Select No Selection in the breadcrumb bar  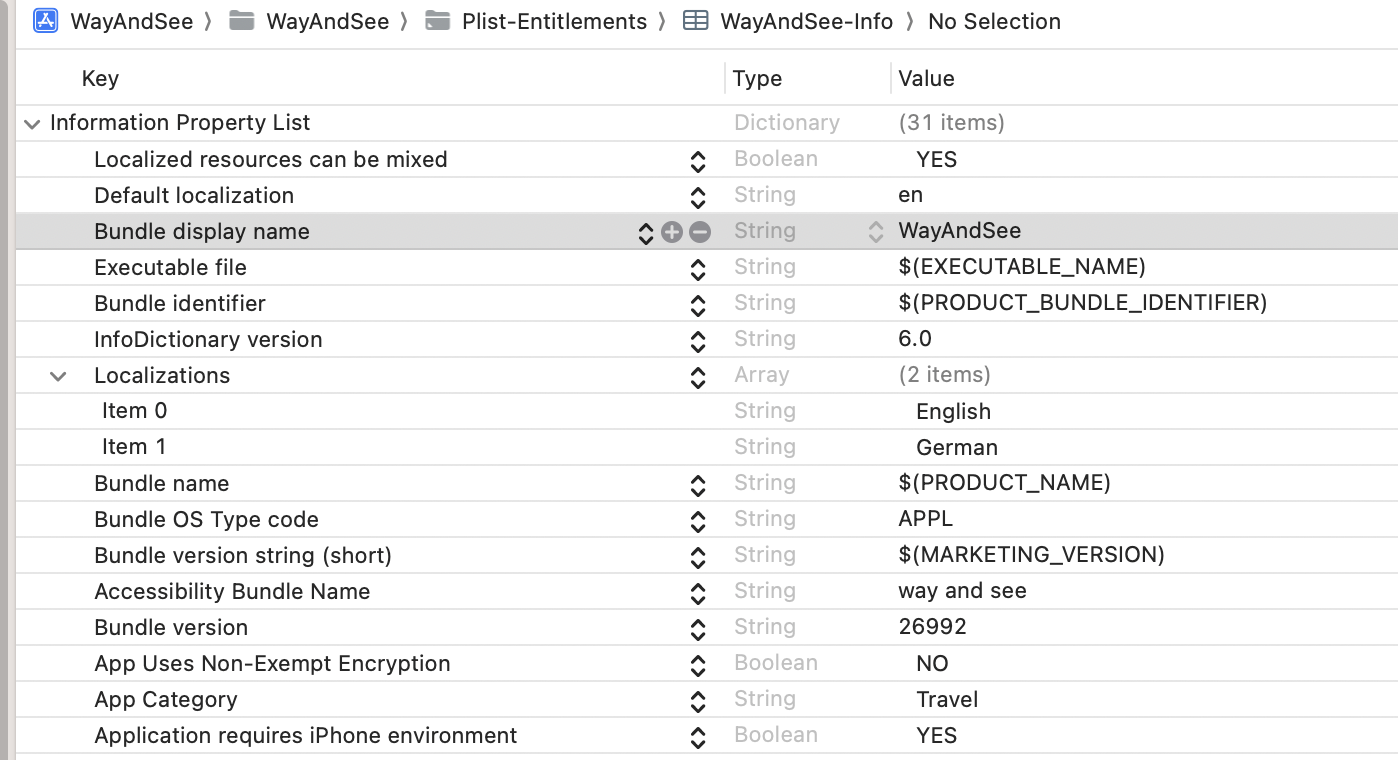coord(994,21)
